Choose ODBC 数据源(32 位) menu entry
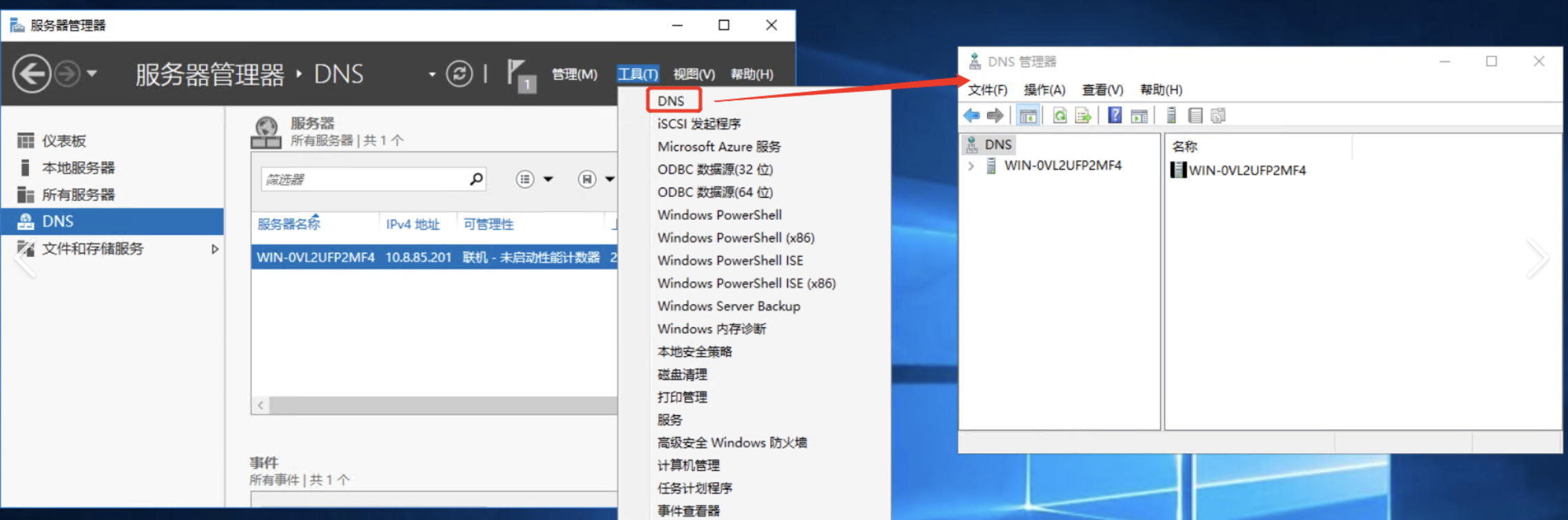This screenshot has width=1568, height=520. tap(714, 169)
